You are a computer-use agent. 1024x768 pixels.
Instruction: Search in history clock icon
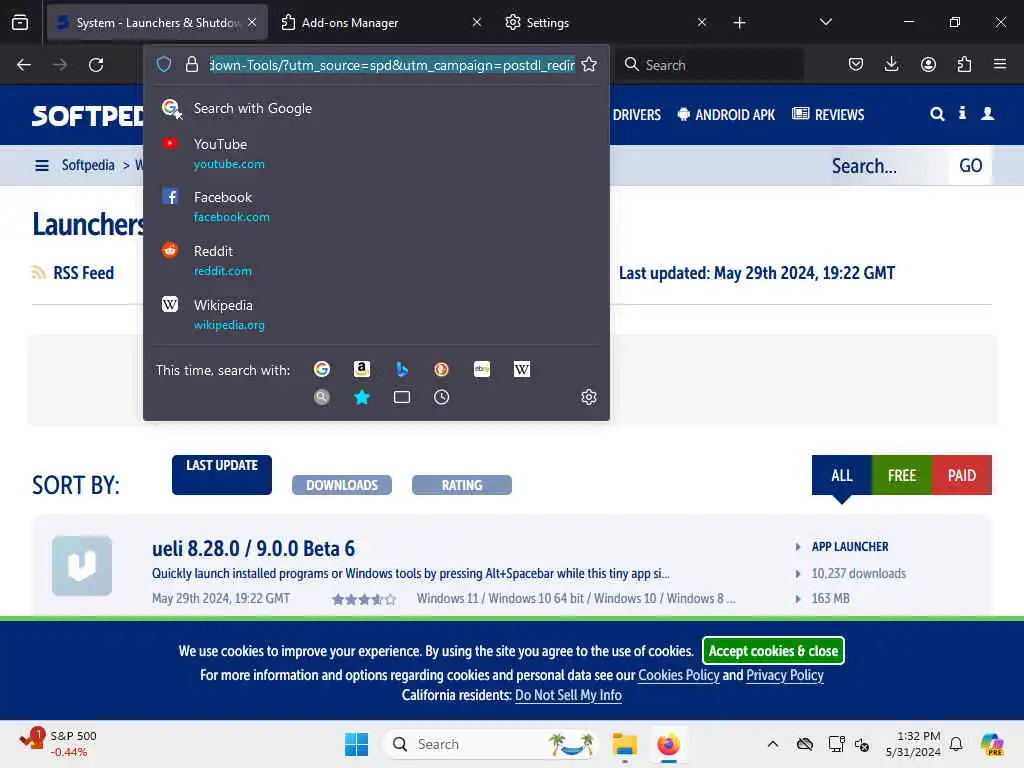(441, 397)
